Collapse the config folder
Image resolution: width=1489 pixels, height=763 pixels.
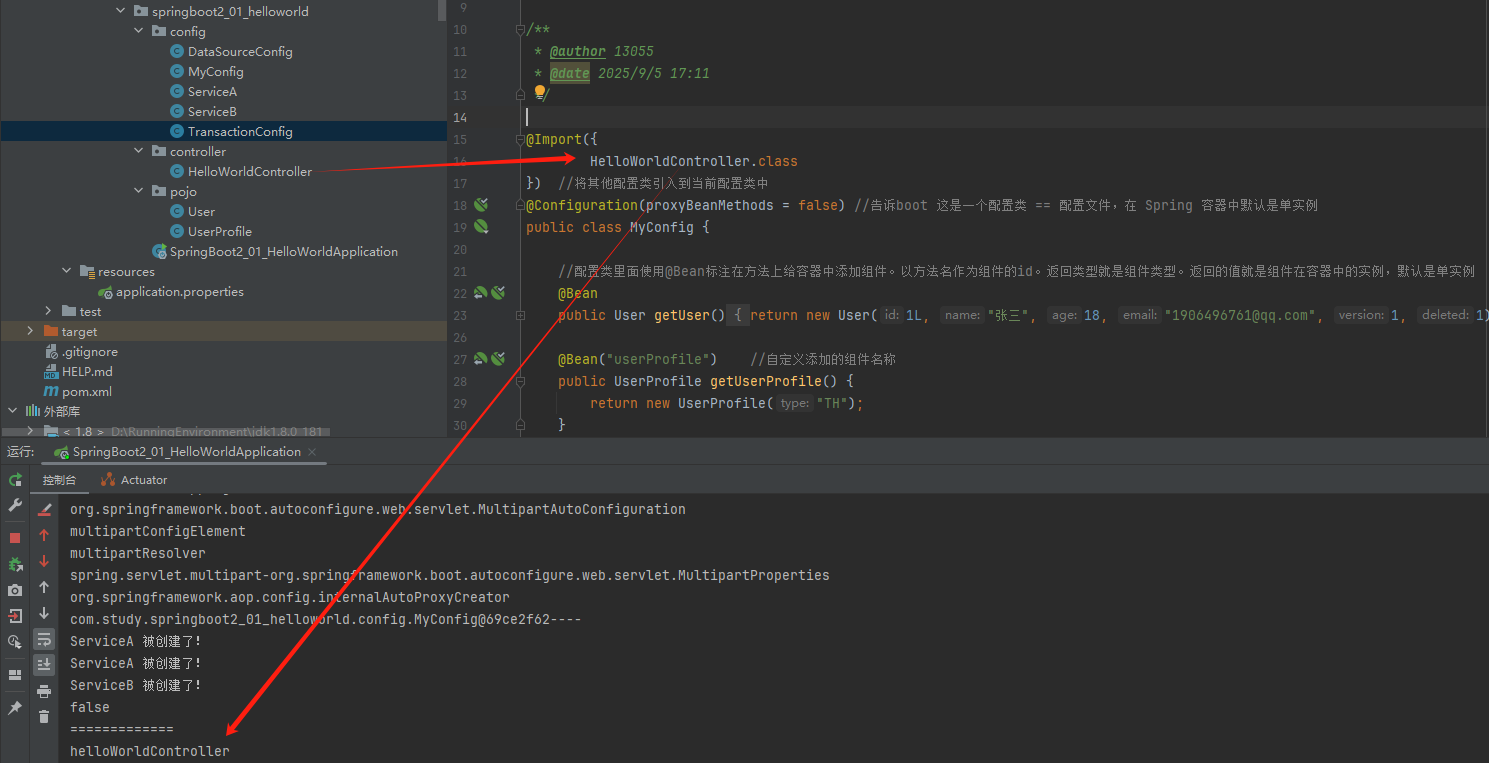pos(139,31)
